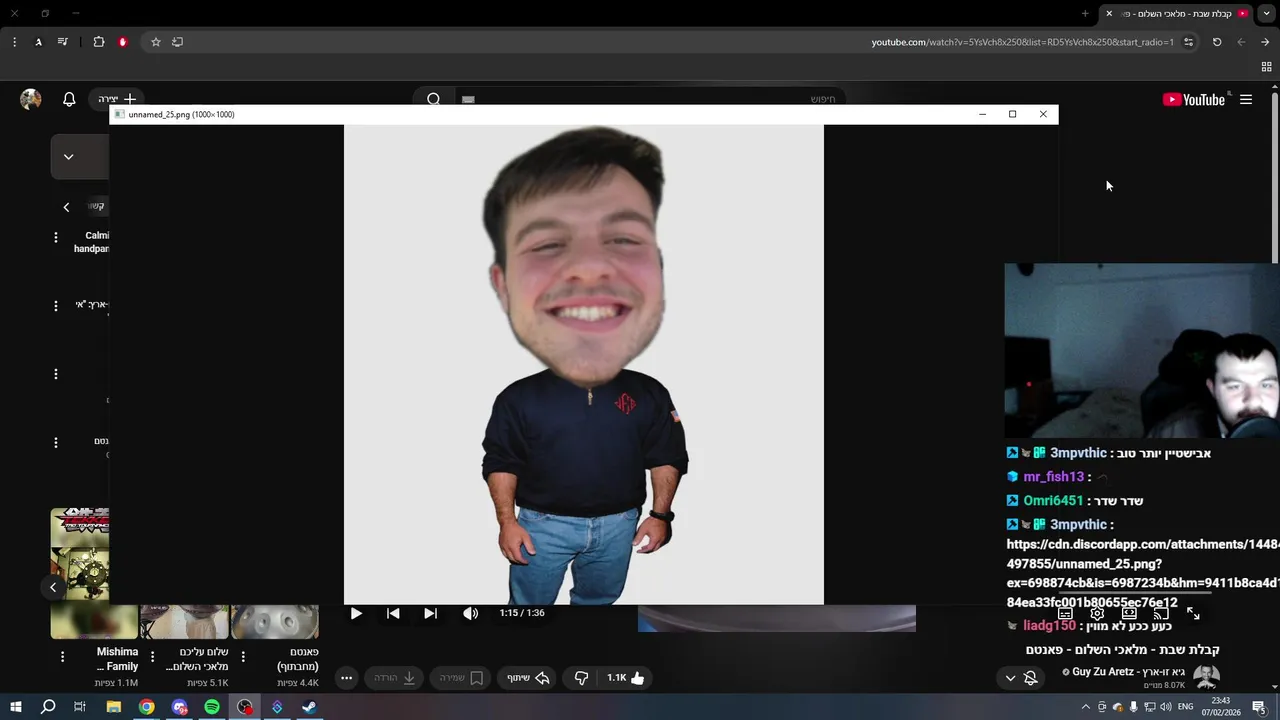The width and height of the screenshot is (1280, 720).
Task: Open the YouTube guide hamburger menu
Action: (x=1246, y=99)
